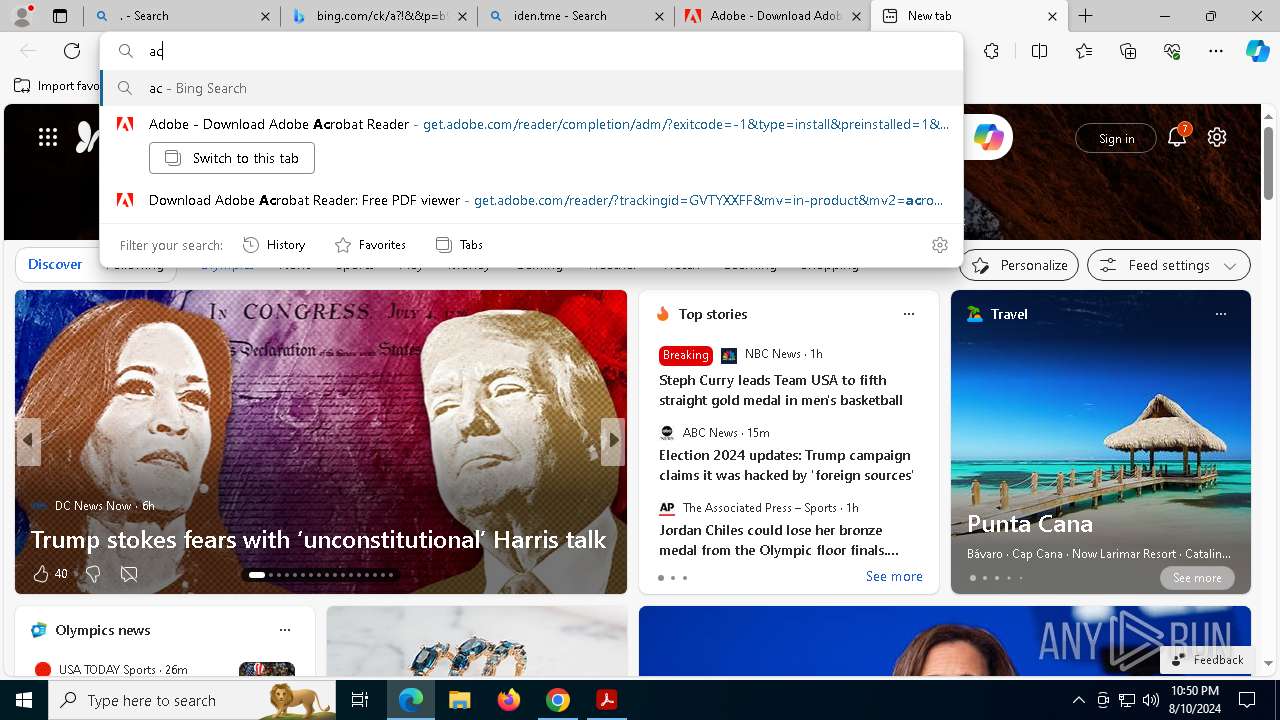Open the tab actions menu icon
This screenshot has width=1280, height=720.
(60, 16)
